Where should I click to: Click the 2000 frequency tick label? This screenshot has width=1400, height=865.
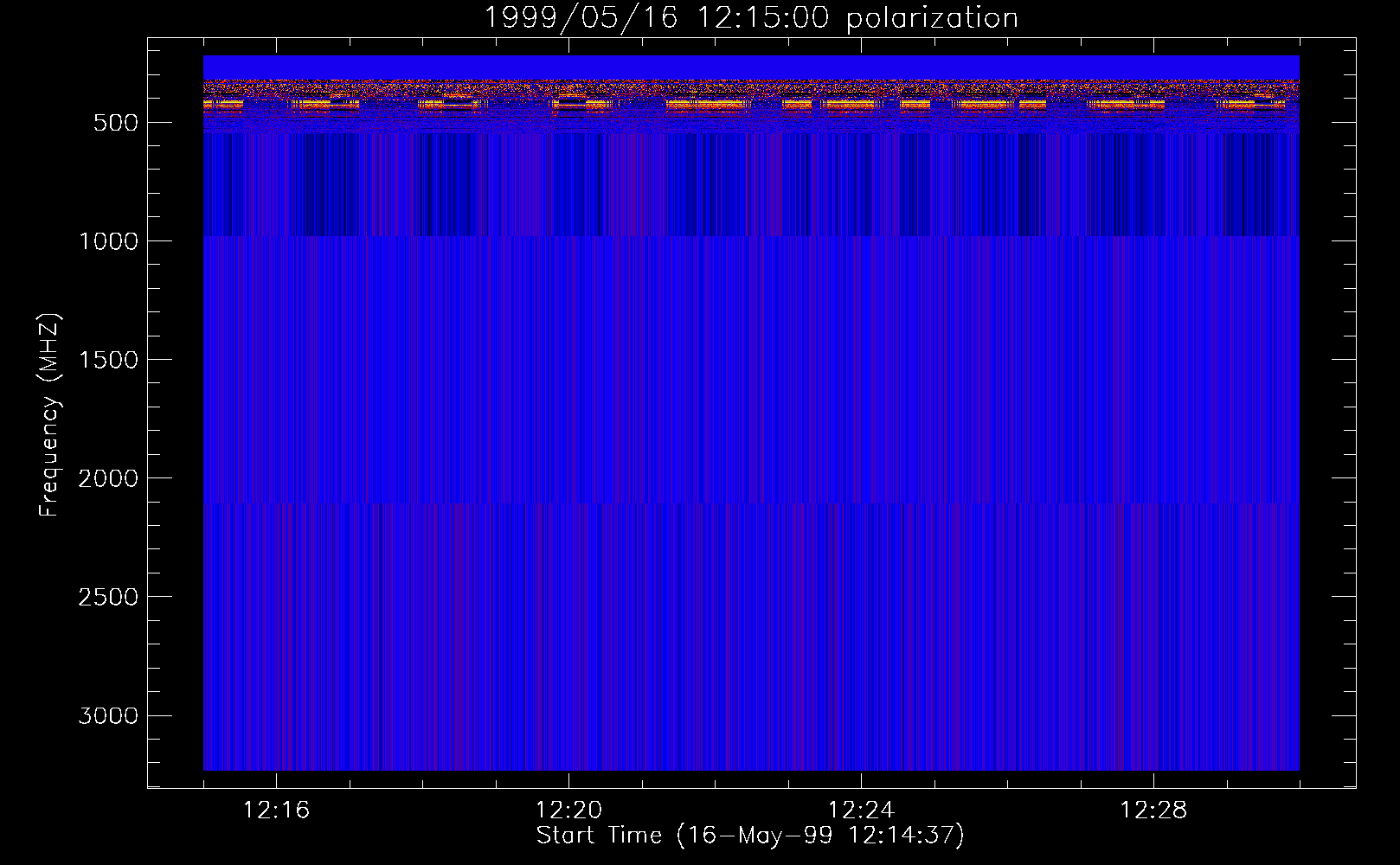(108, 478)
